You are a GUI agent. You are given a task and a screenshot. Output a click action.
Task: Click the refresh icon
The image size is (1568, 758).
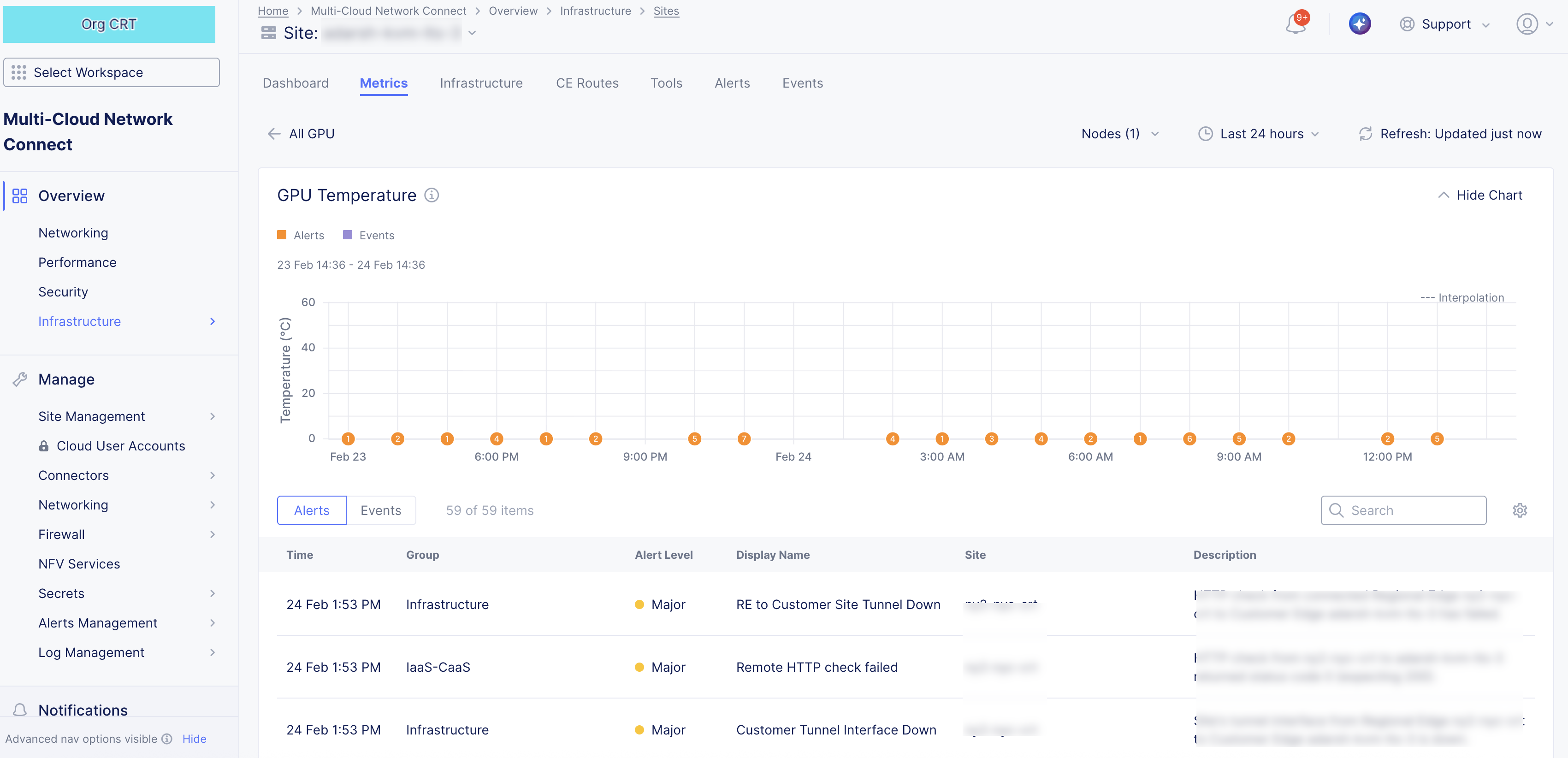pos(1365,134)
